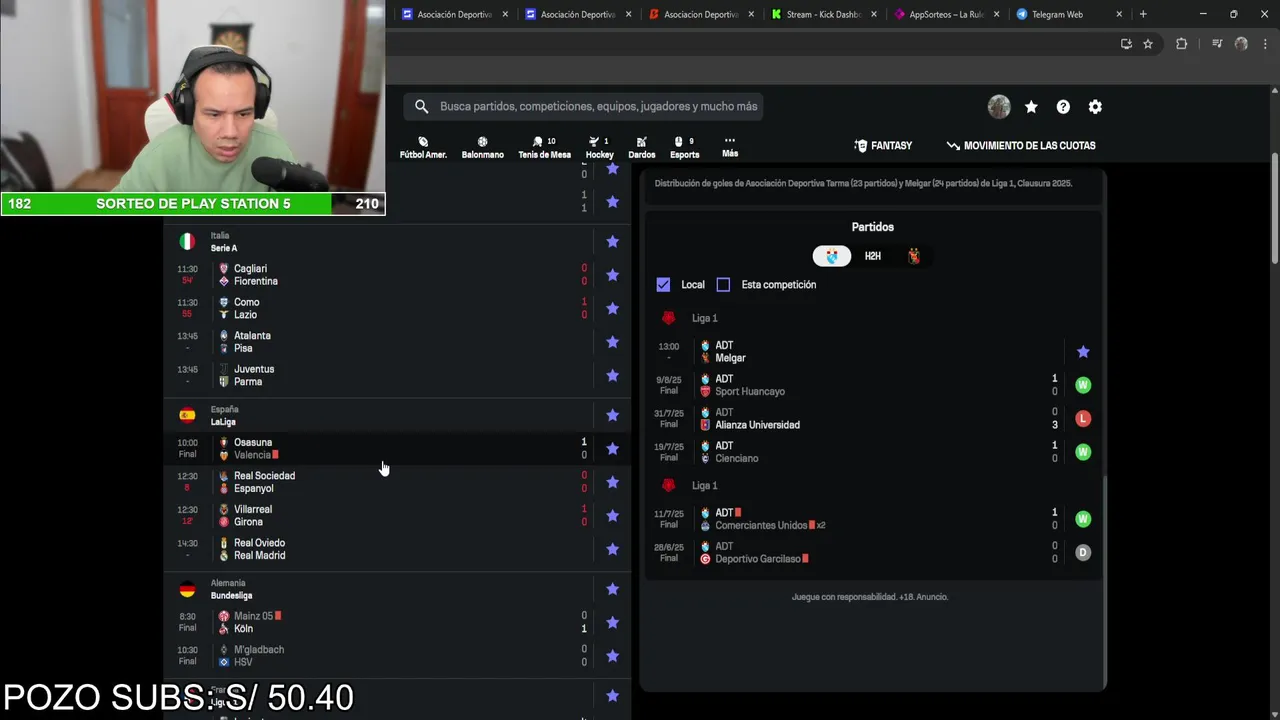Screen dimensions: 1280x720
Task: Toggle favorite star for Como vs Lazio
Action: click(x=613, y=309)
